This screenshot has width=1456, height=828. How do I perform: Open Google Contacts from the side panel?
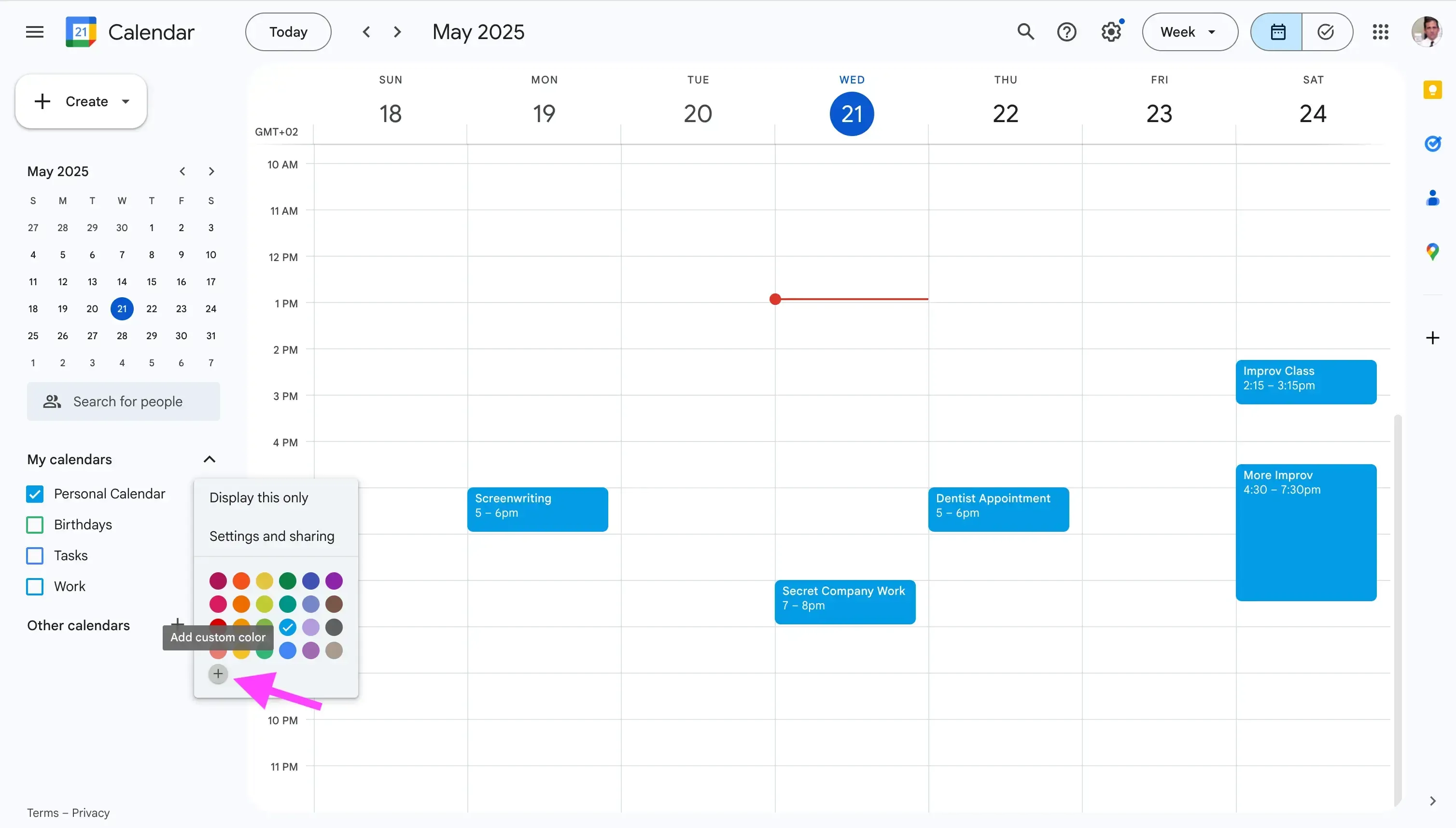tap(1433, 198)
